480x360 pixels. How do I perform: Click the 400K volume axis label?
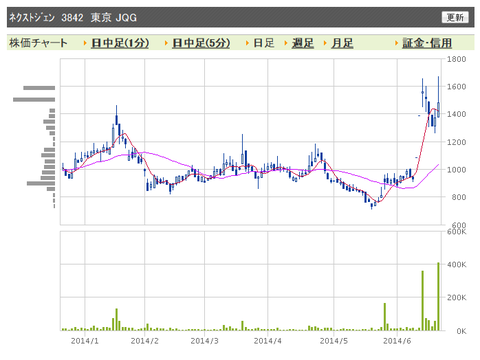457,265
